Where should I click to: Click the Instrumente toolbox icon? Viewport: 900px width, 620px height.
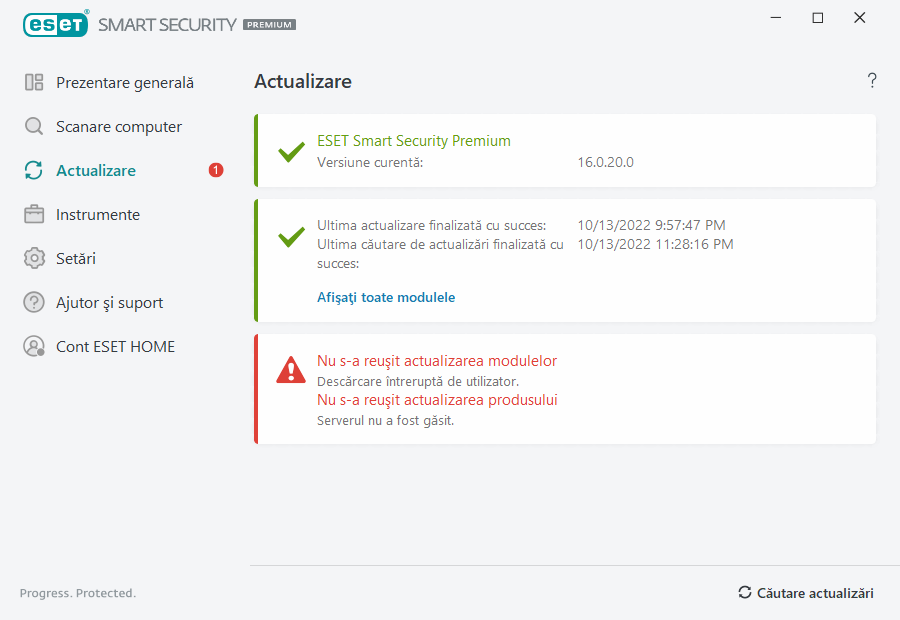click(34, 215)
